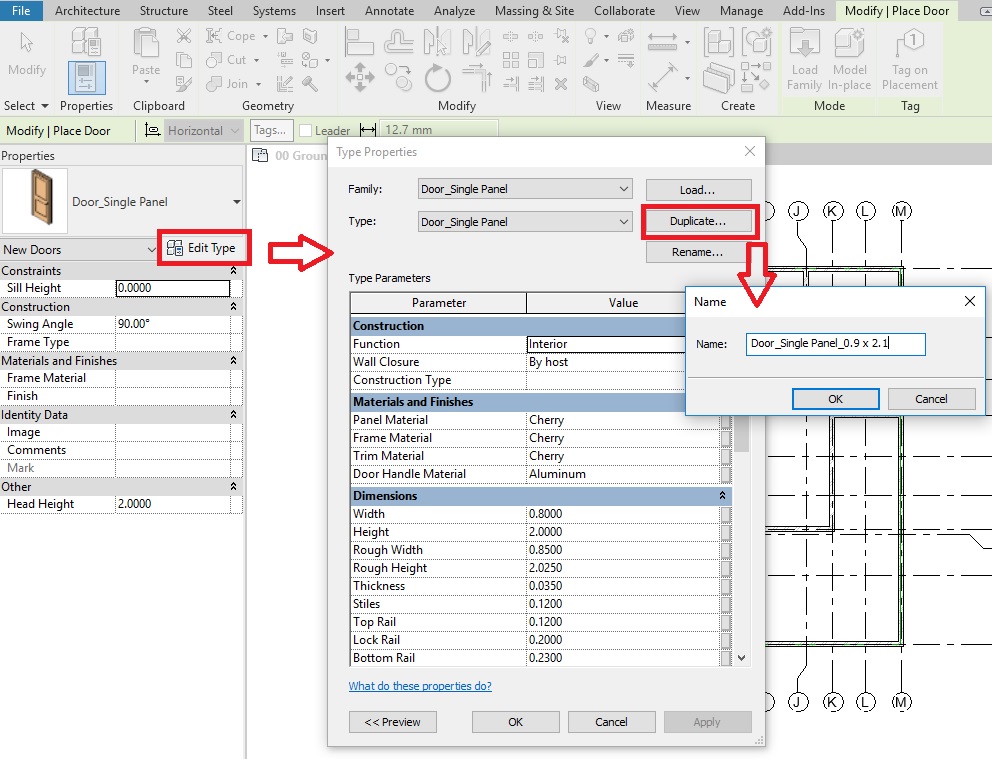Screen dimensions: 992x759
Task: Select the Move tool icon
Action: click(x=359, y=78)
